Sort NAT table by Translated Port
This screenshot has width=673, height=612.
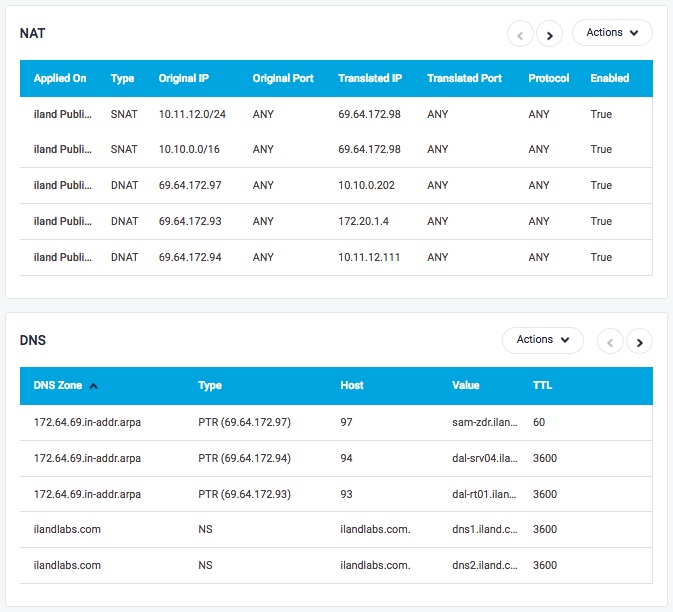pyautogui.click(x=464, y=78)
